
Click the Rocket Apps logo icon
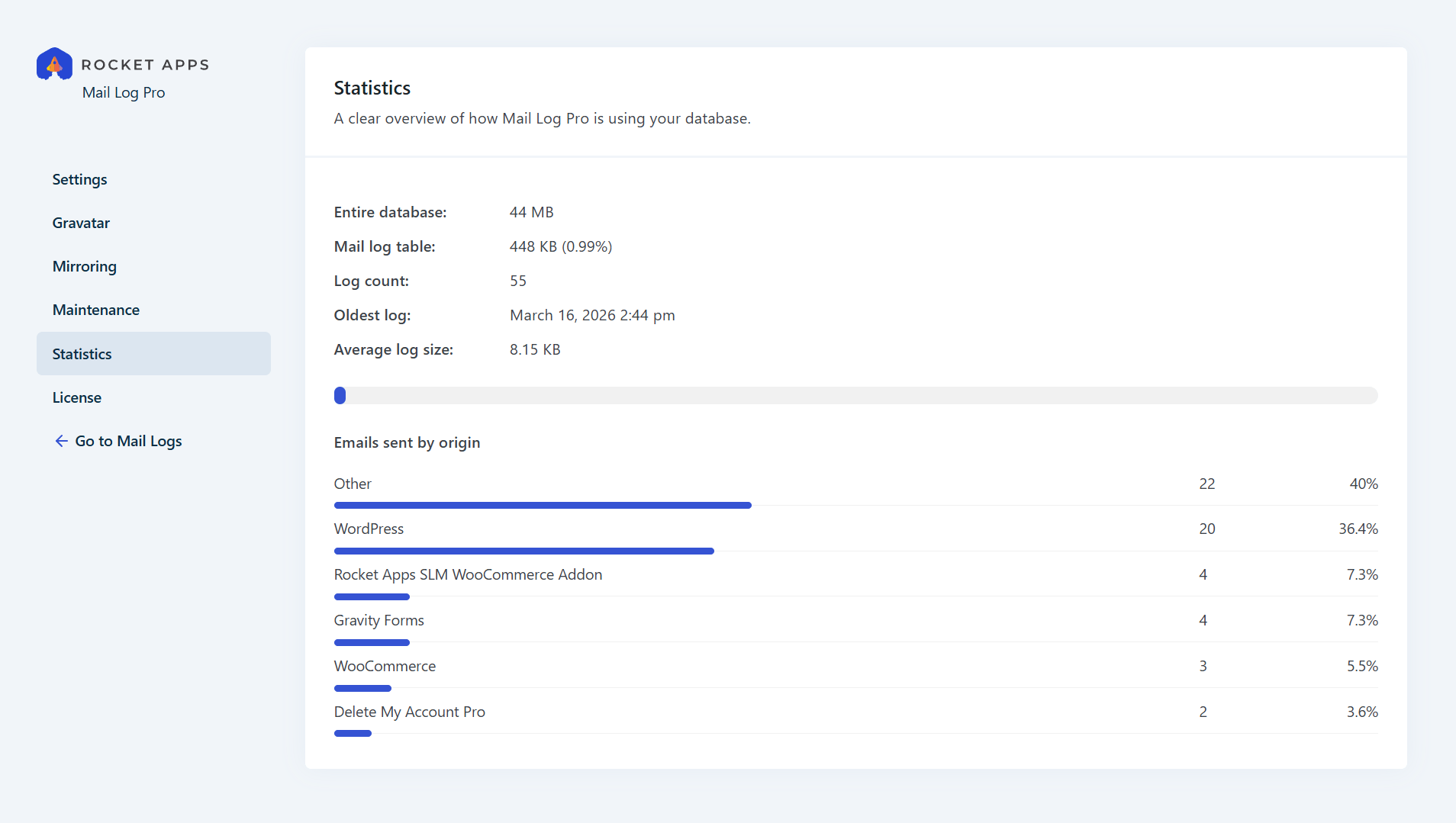tap(54, 64)
